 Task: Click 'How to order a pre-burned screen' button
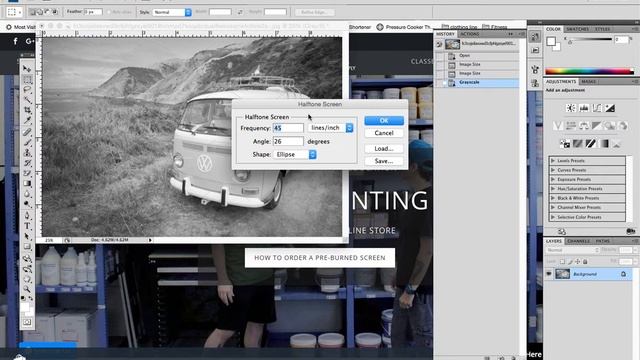point(320,258)
